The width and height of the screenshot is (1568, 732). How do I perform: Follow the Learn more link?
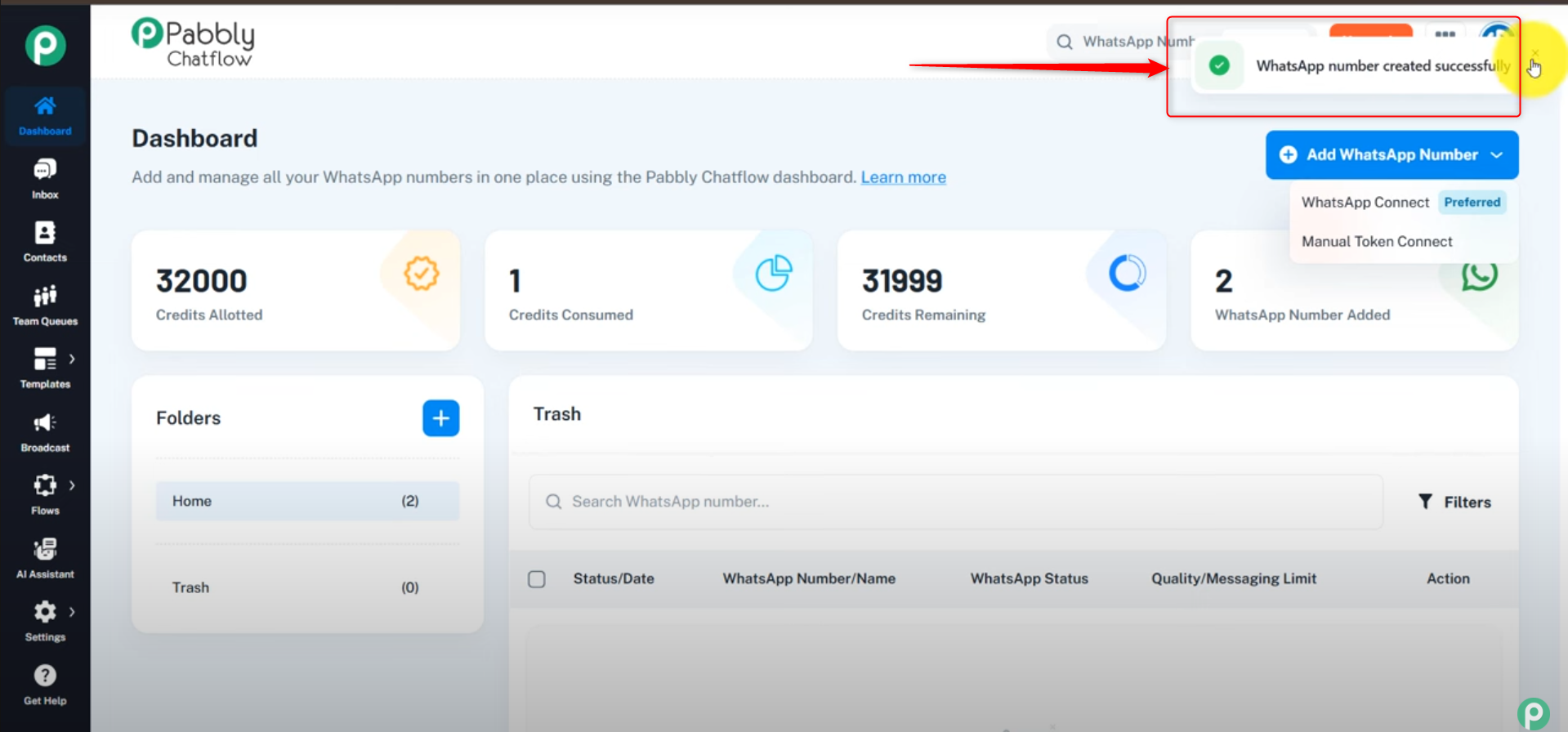[x=903, y=177]
